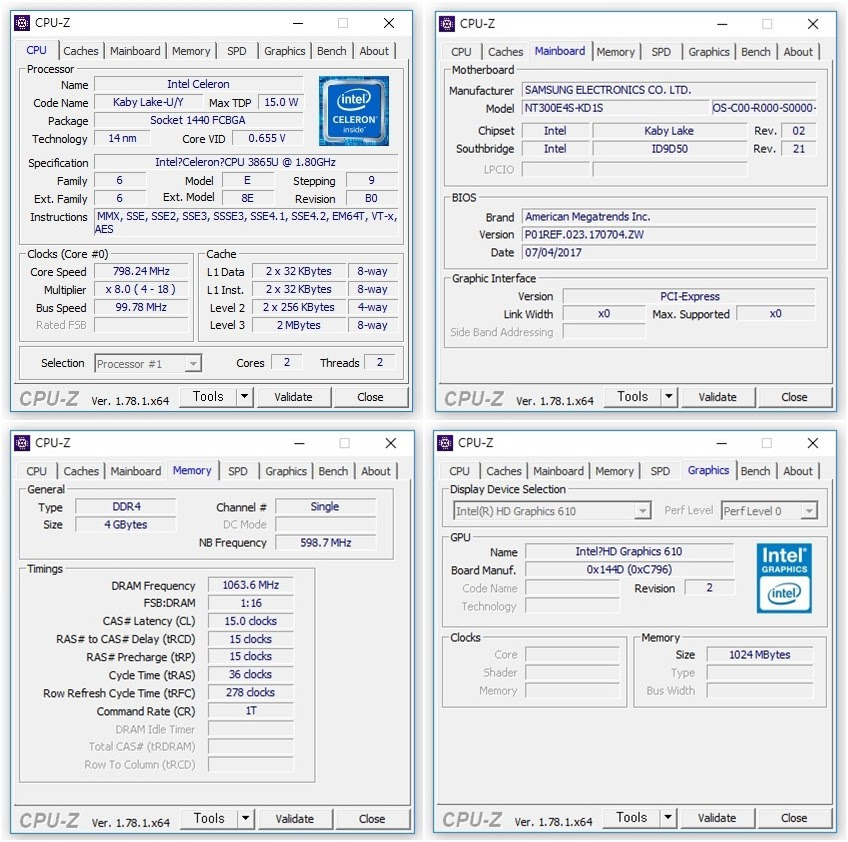Click the Manufacturer field SAMSUNG ELECTRONICS CO. LTD.
The height and width of the screenshot is (842, 848).
669,90
